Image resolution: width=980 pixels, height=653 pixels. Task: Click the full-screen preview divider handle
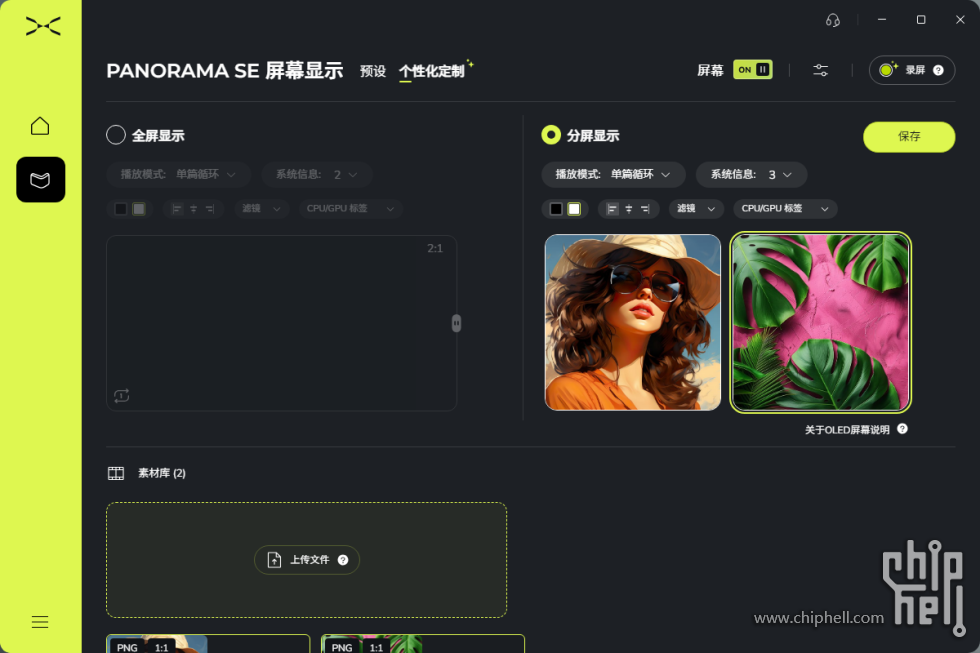(x=456, y=323)
